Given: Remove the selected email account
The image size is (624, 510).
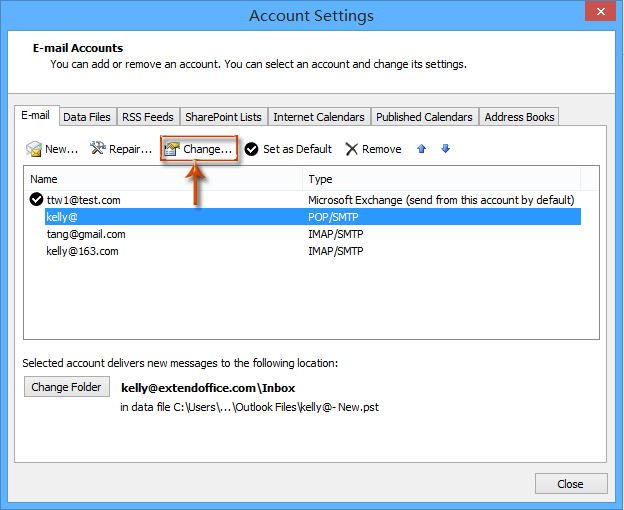Looking at the screenshot, I should coord(373,149).
